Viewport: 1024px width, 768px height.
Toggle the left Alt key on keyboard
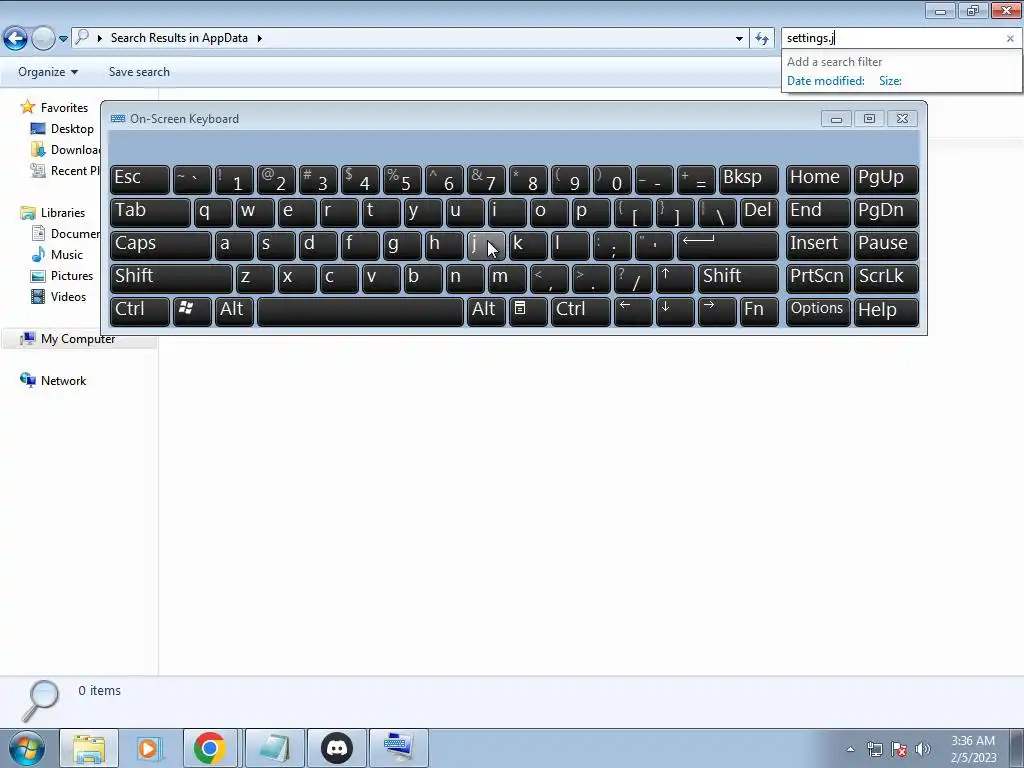pyautogui.click(x=234, y=312)
